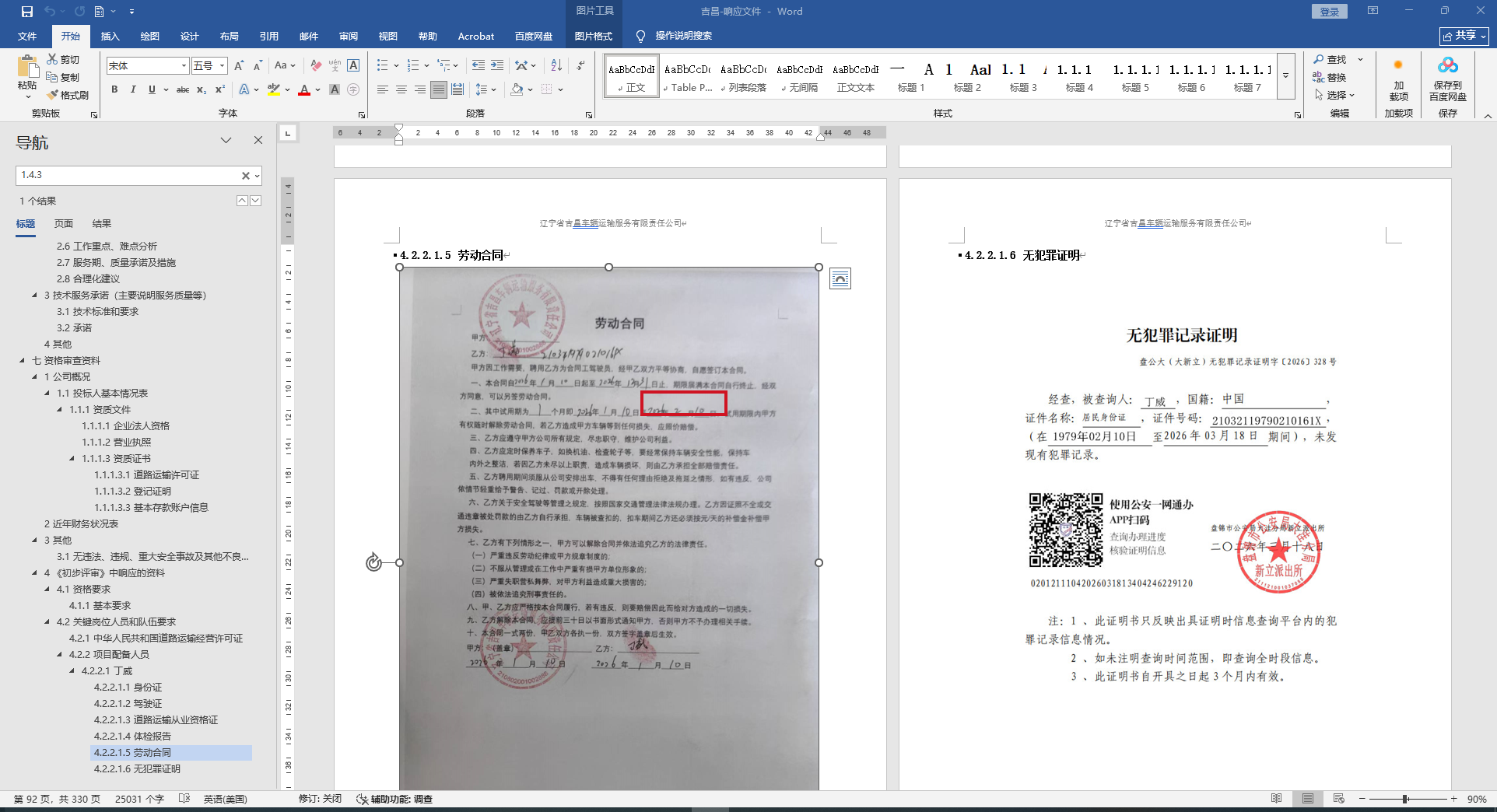Collapse the 1.1.1.3 资质证书 node

[x=72, y=459]
